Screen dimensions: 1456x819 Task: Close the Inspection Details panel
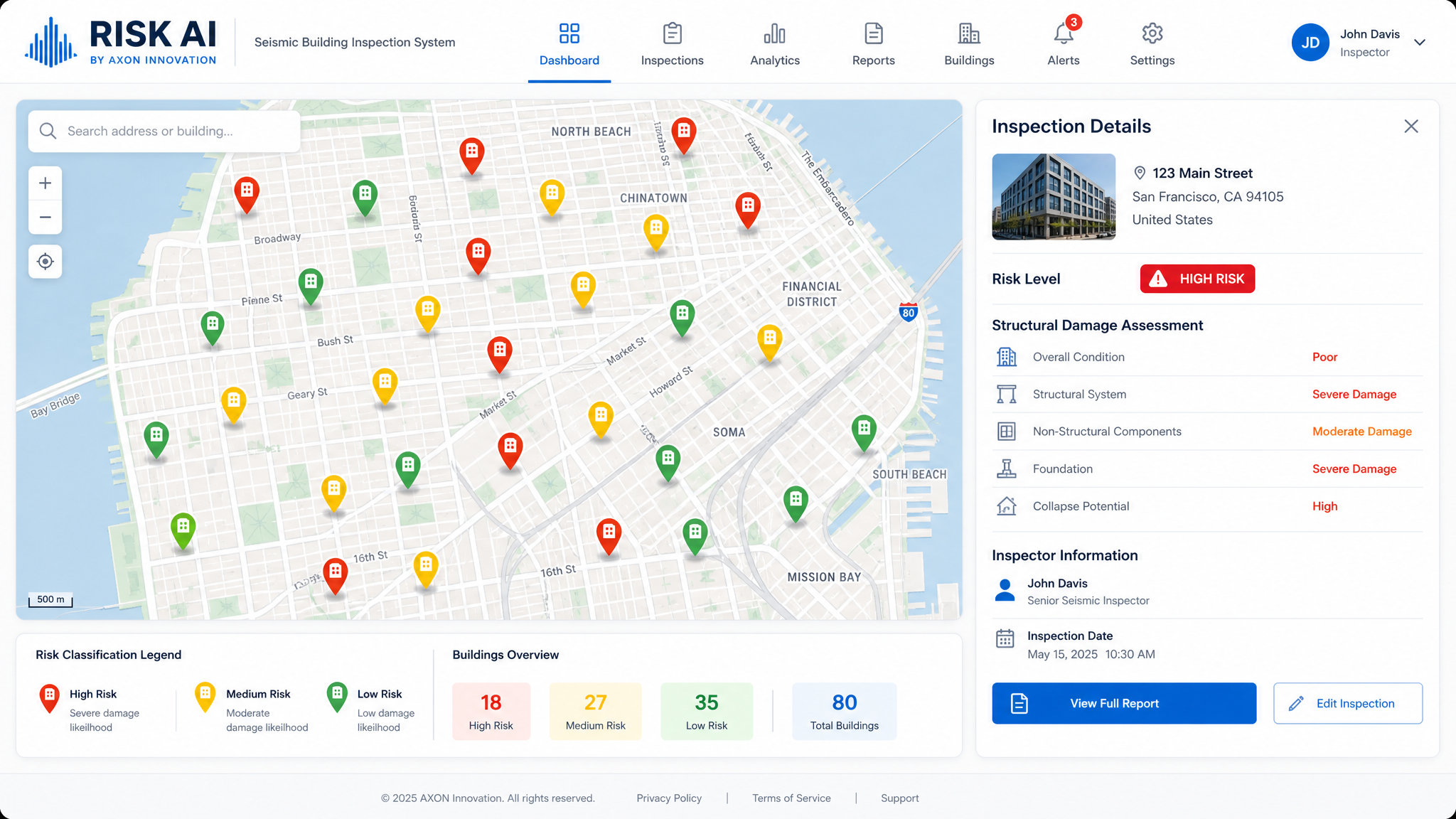pyautogui.click(x=1411, y=126)
